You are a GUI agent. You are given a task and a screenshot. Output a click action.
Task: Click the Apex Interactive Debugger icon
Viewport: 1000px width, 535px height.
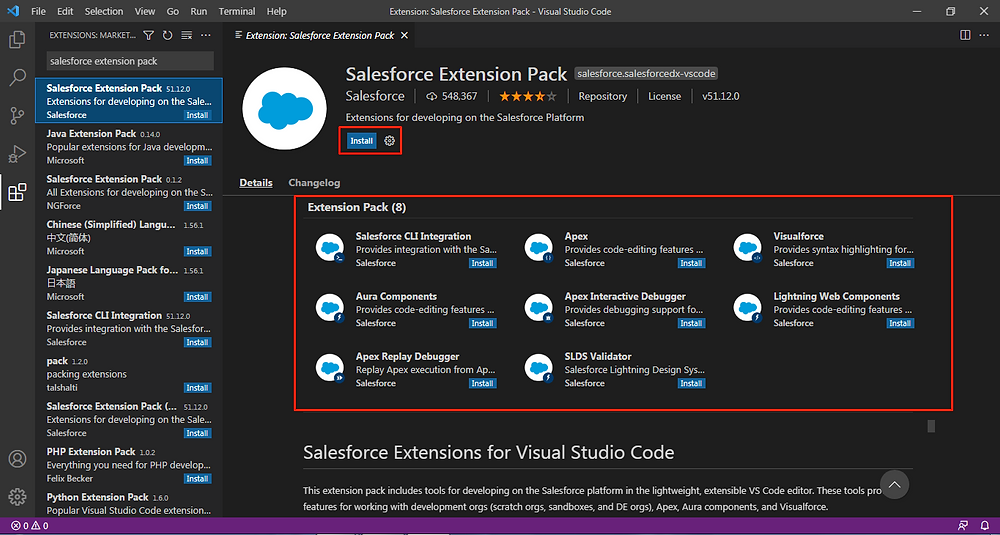point(538,308)
